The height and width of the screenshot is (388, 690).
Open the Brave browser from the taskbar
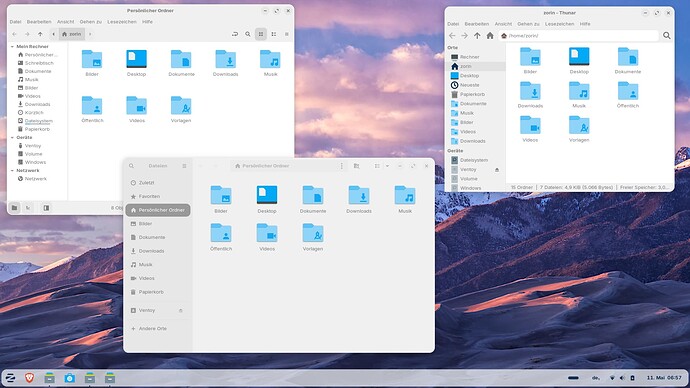pos(29,377)
